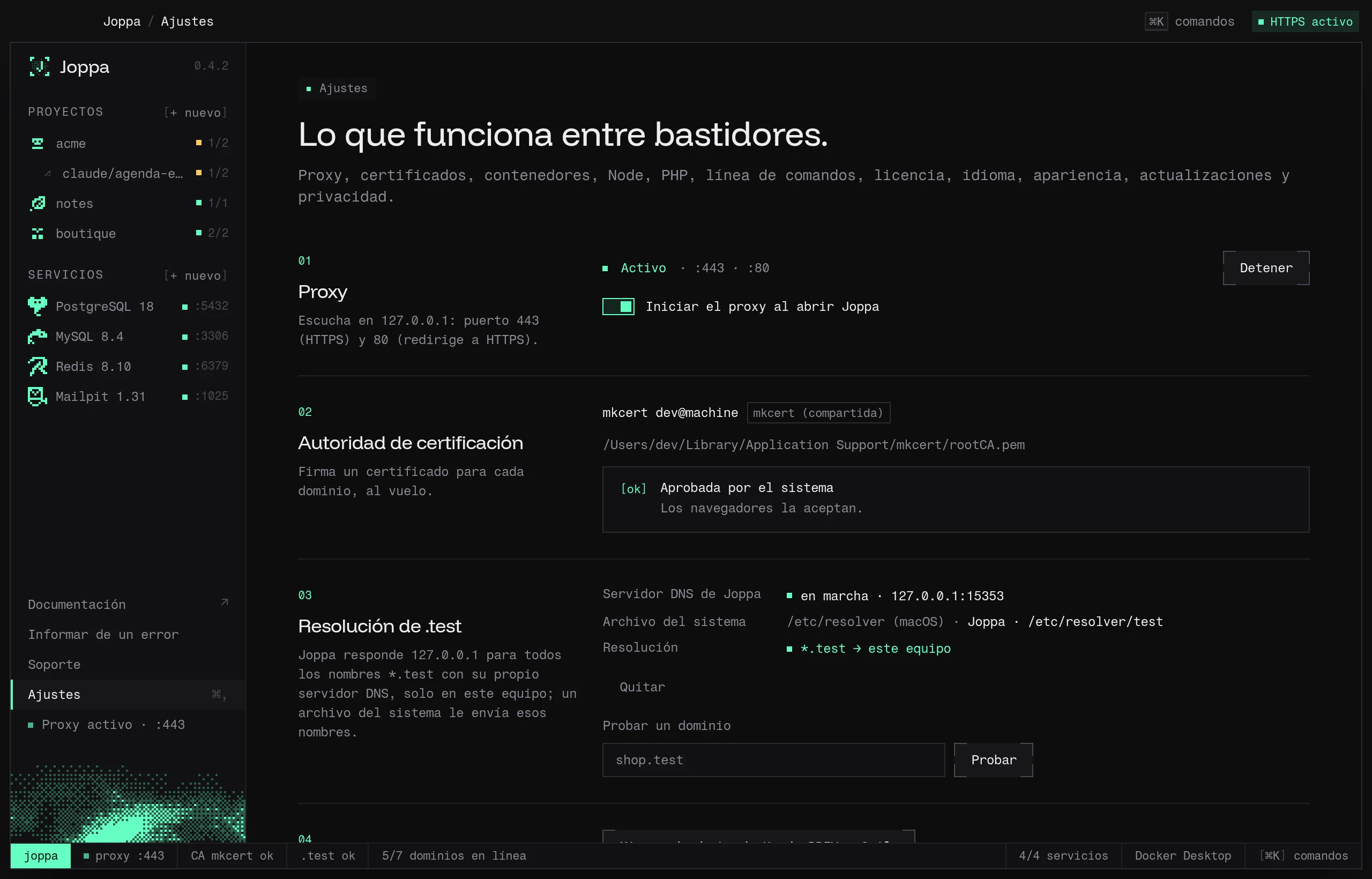Click the Detener button for the proxy

tap(1266, 267)
